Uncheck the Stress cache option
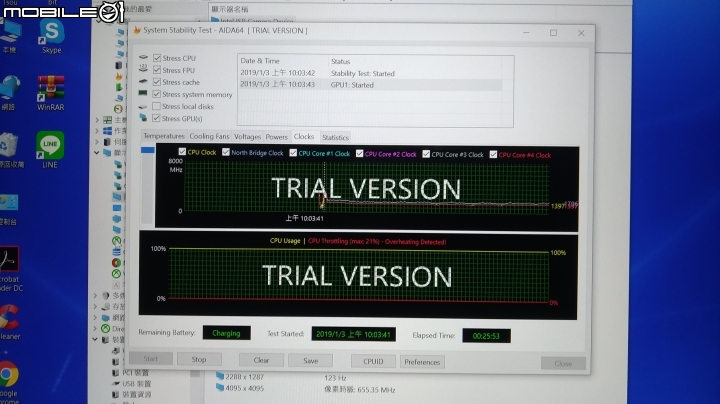 pos(157,82)
